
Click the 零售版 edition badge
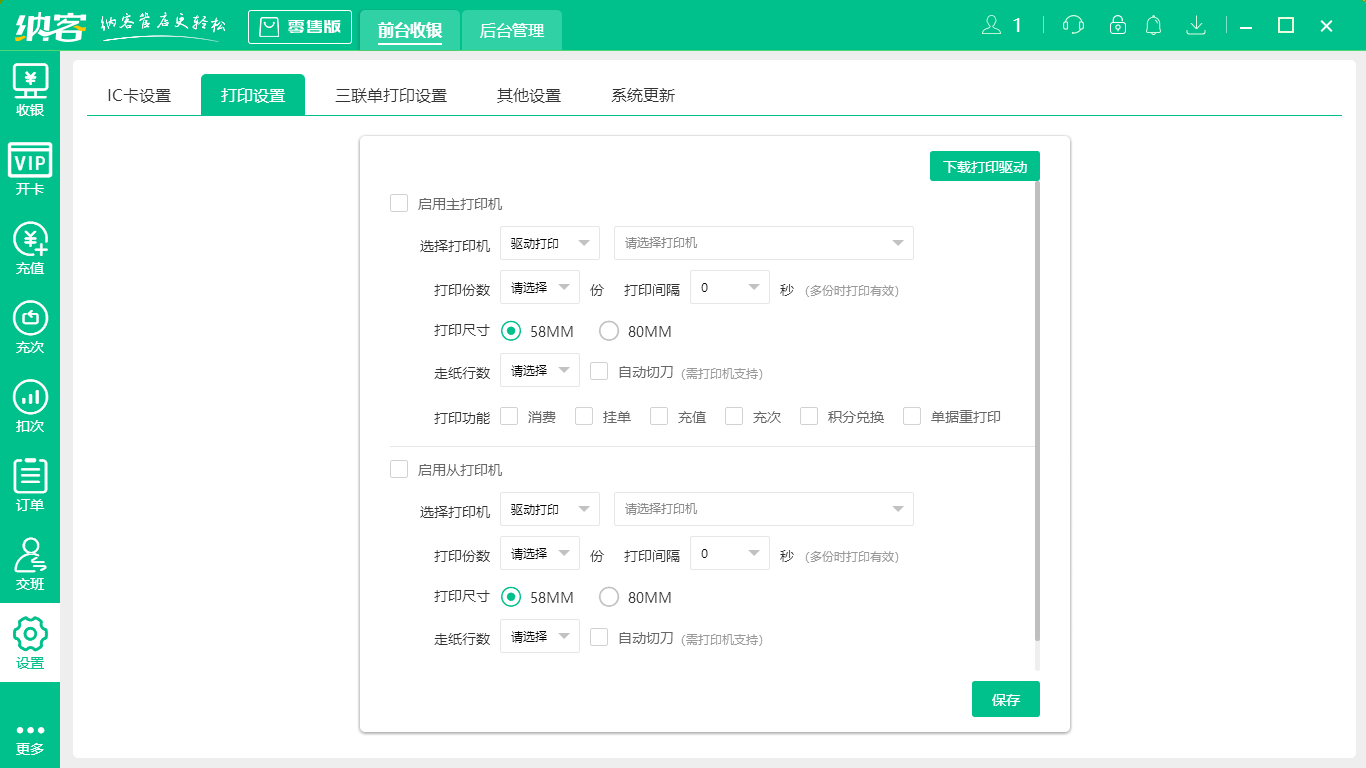(x=301, y=27)
